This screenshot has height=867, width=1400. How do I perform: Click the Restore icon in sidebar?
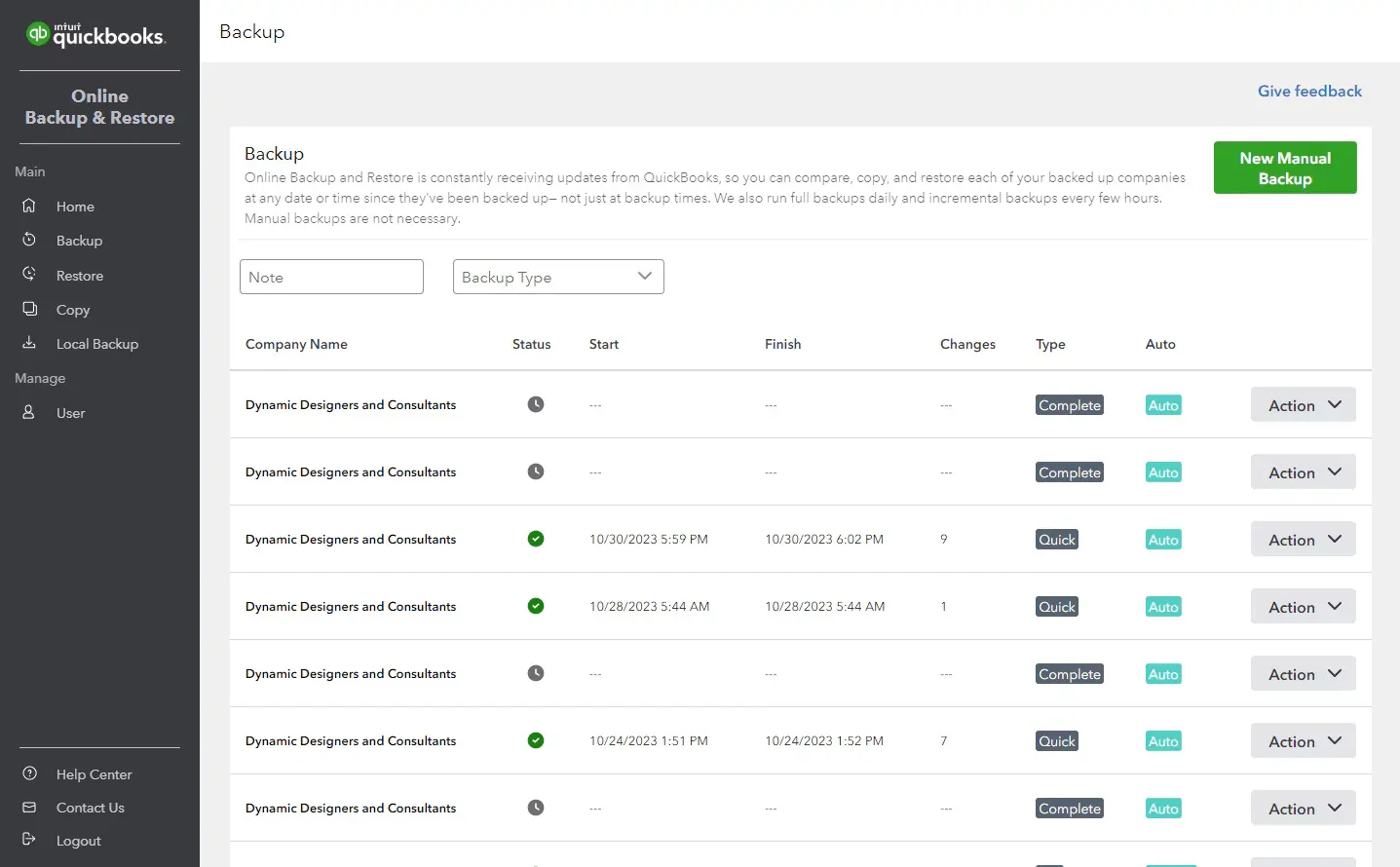[29, 275]
